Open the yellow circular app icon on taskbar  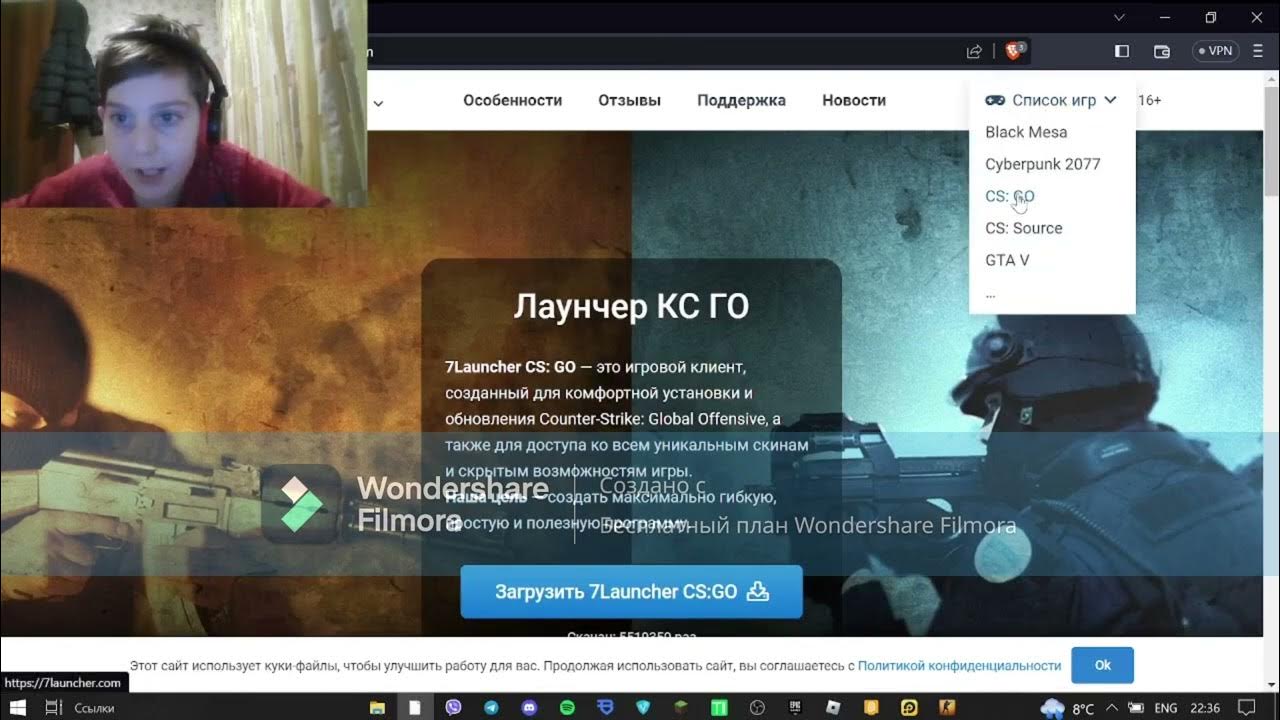(x=910, y=707)
